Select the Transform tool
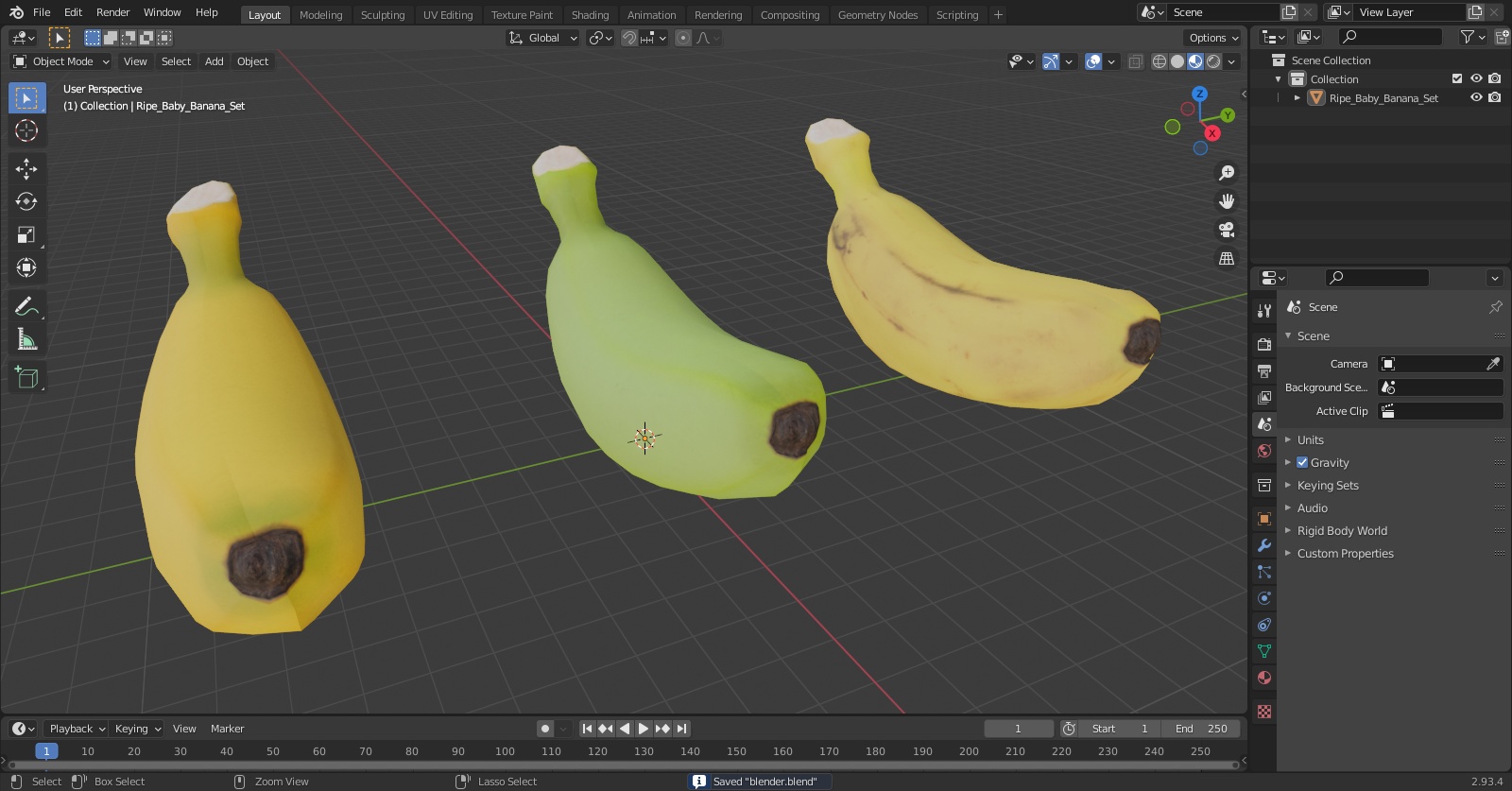Image resolution: width=1512 pixels, height=791 pixels. 26,267
